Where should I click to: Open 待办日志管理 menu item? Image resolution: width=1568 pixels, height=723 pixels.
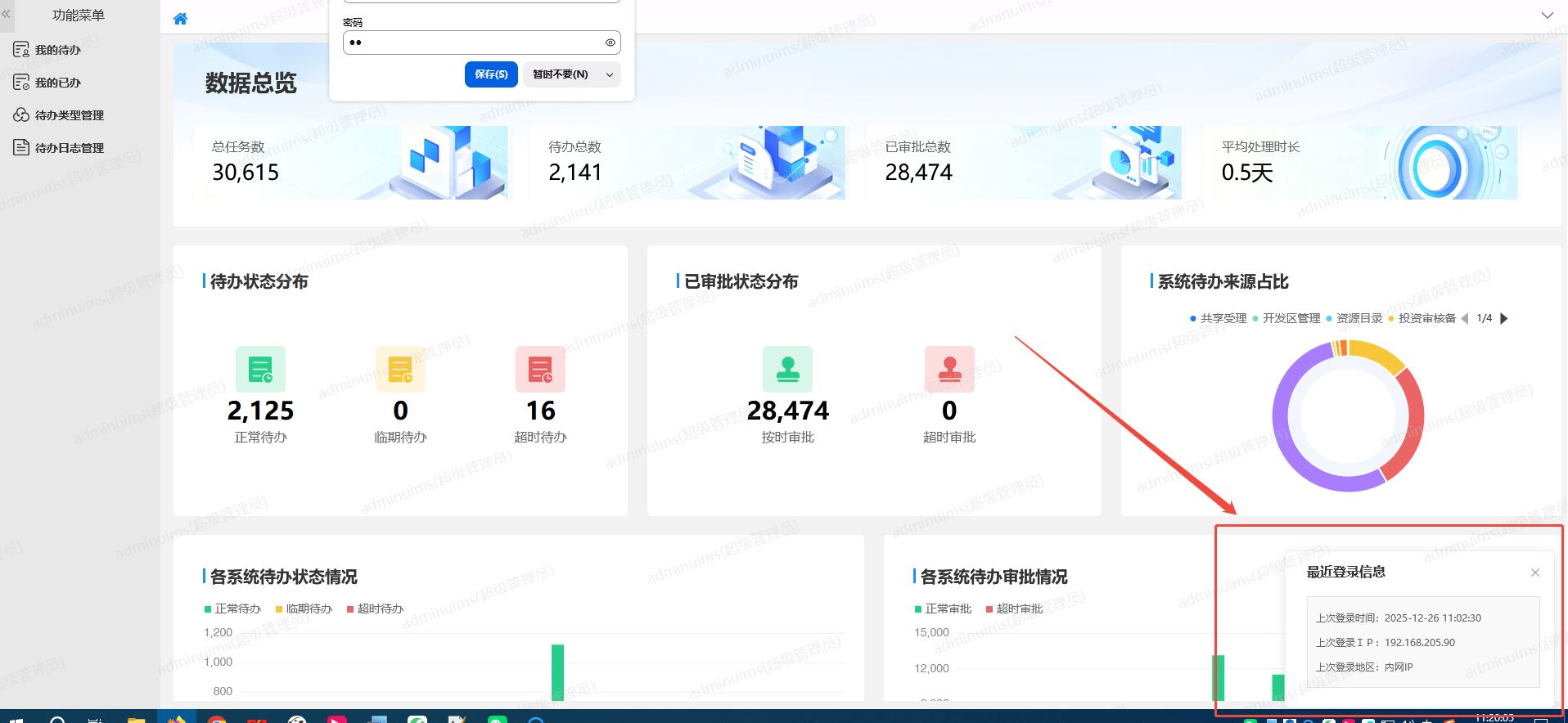(69, 148)
